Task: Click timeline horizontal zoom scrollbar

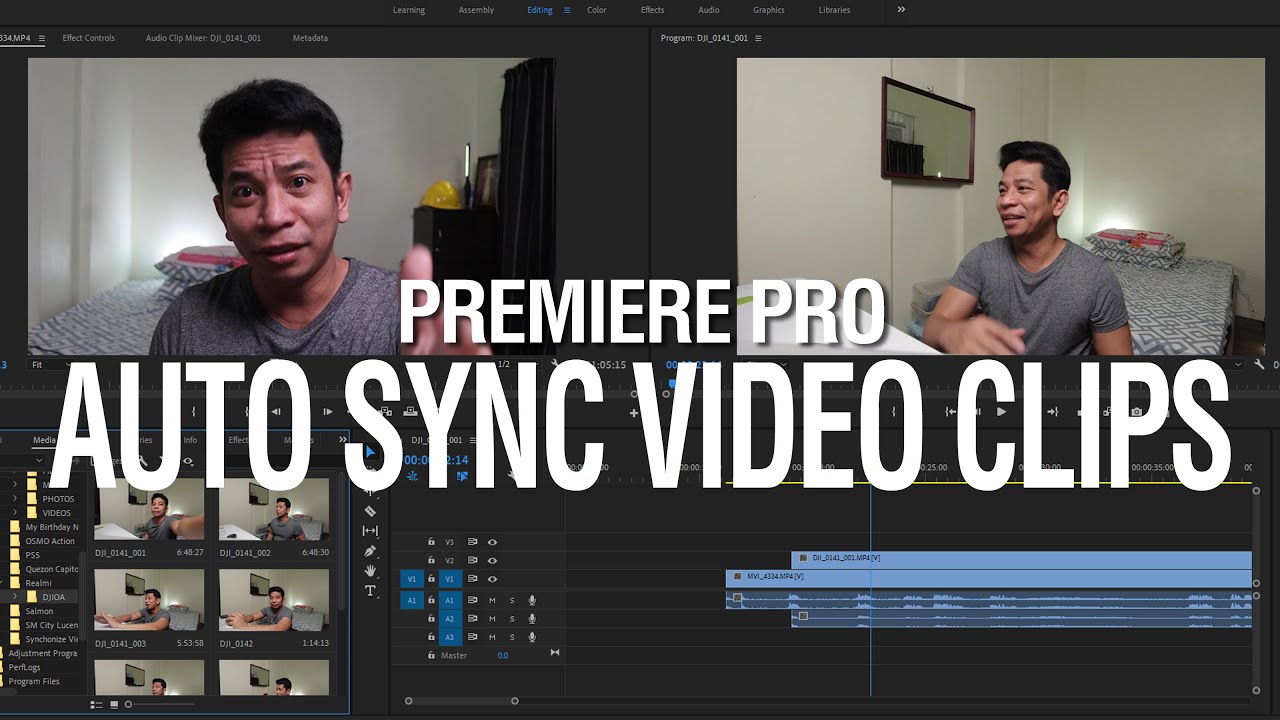Action: (461, 701)
